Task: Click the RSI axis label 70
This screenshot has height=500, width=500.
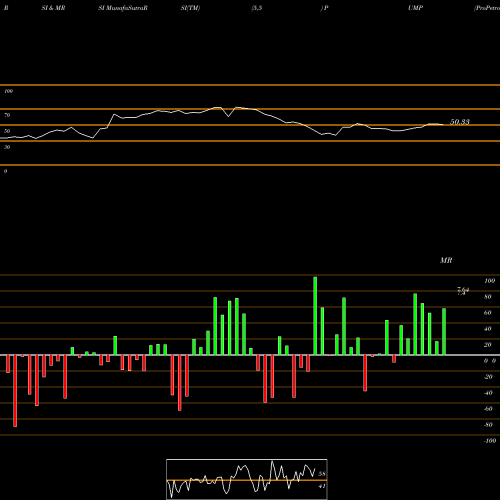Action: pyautogui.click(x=7, y=115)
